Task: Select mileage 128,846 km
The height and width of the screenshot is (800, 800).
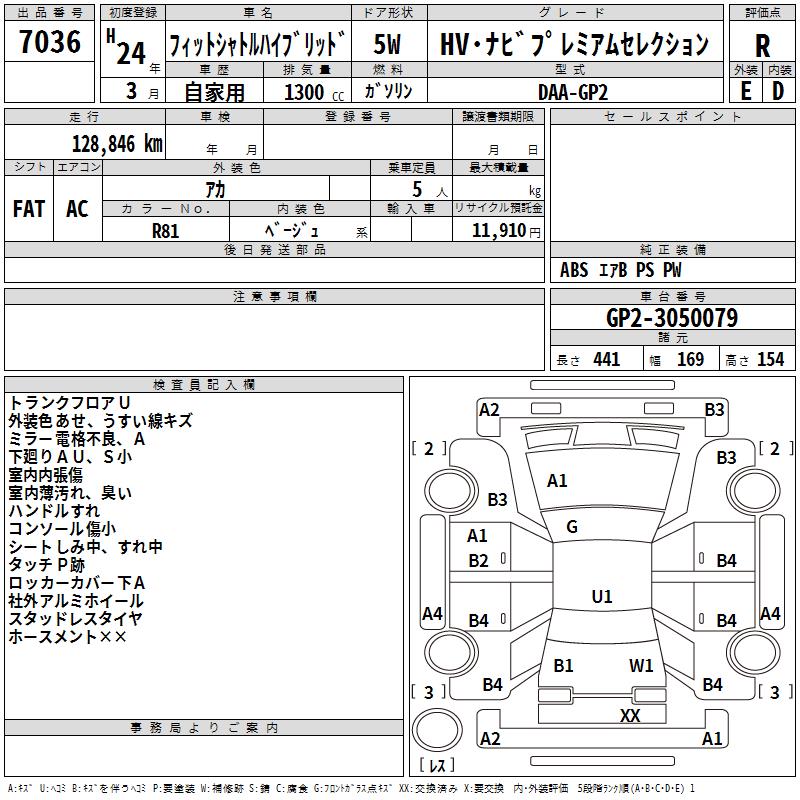Action: [117, 144]
